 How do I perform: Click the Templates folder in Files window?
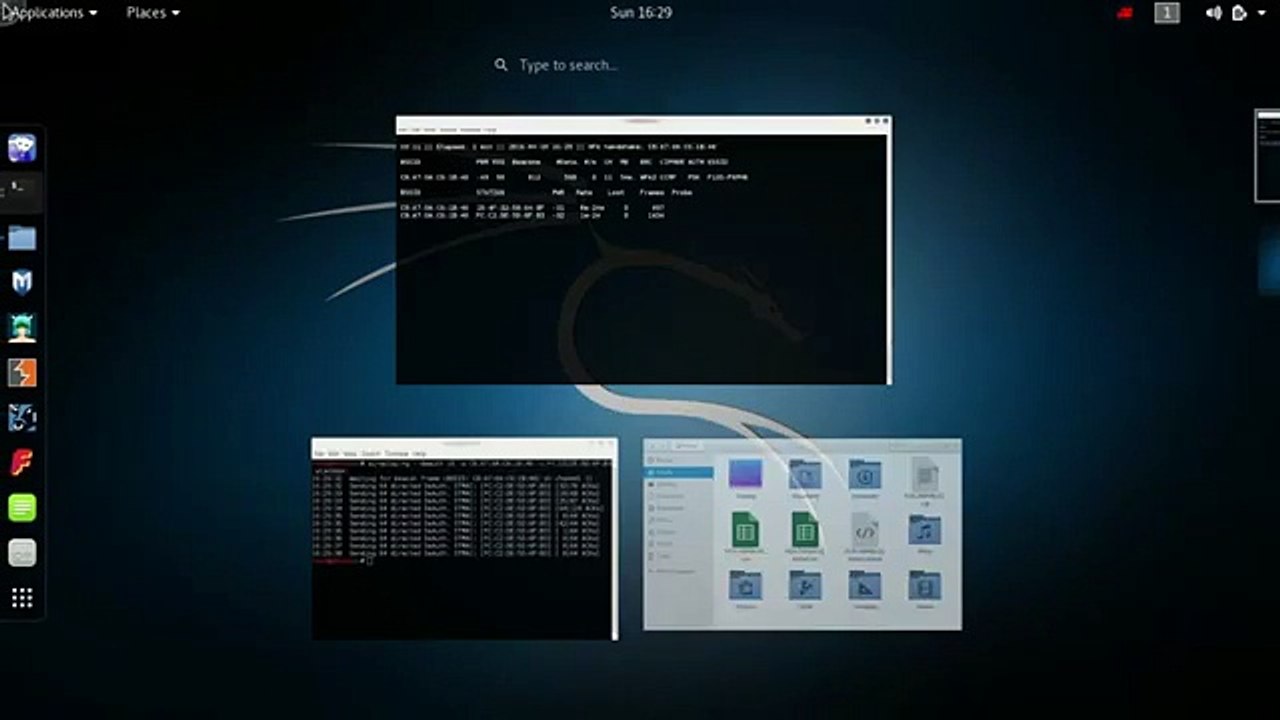(x=865, y=590)
